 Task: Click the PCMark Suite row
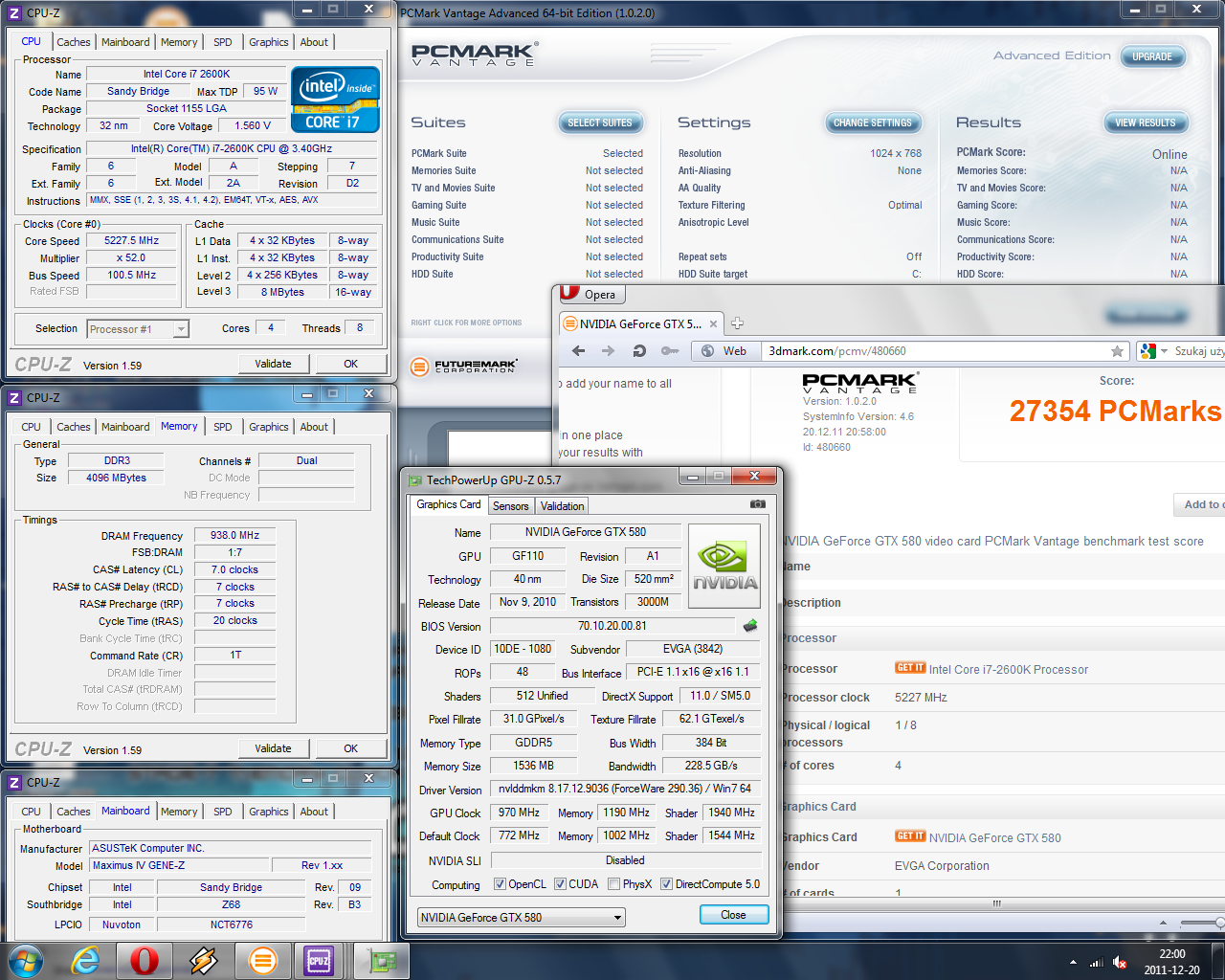pyautogui.click(x=527, y=153)
